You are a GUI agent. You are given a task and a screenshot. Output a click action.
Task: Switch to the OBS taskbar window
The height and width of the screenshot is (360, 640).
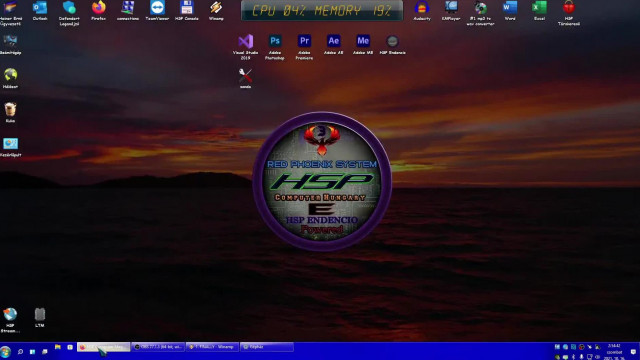point(158,347)
